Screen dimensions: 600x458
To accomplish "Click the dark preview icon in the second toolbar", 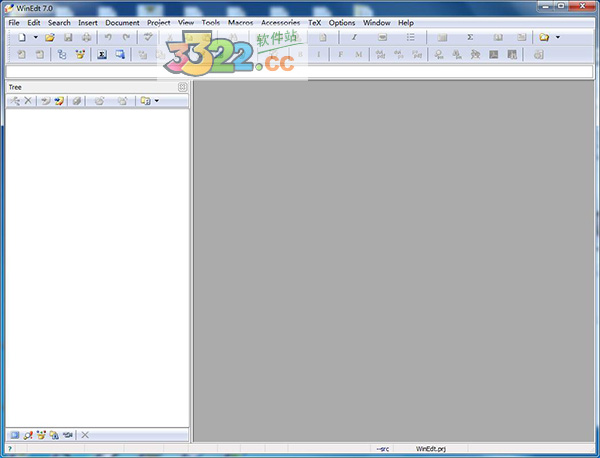I will click(494, 55).
